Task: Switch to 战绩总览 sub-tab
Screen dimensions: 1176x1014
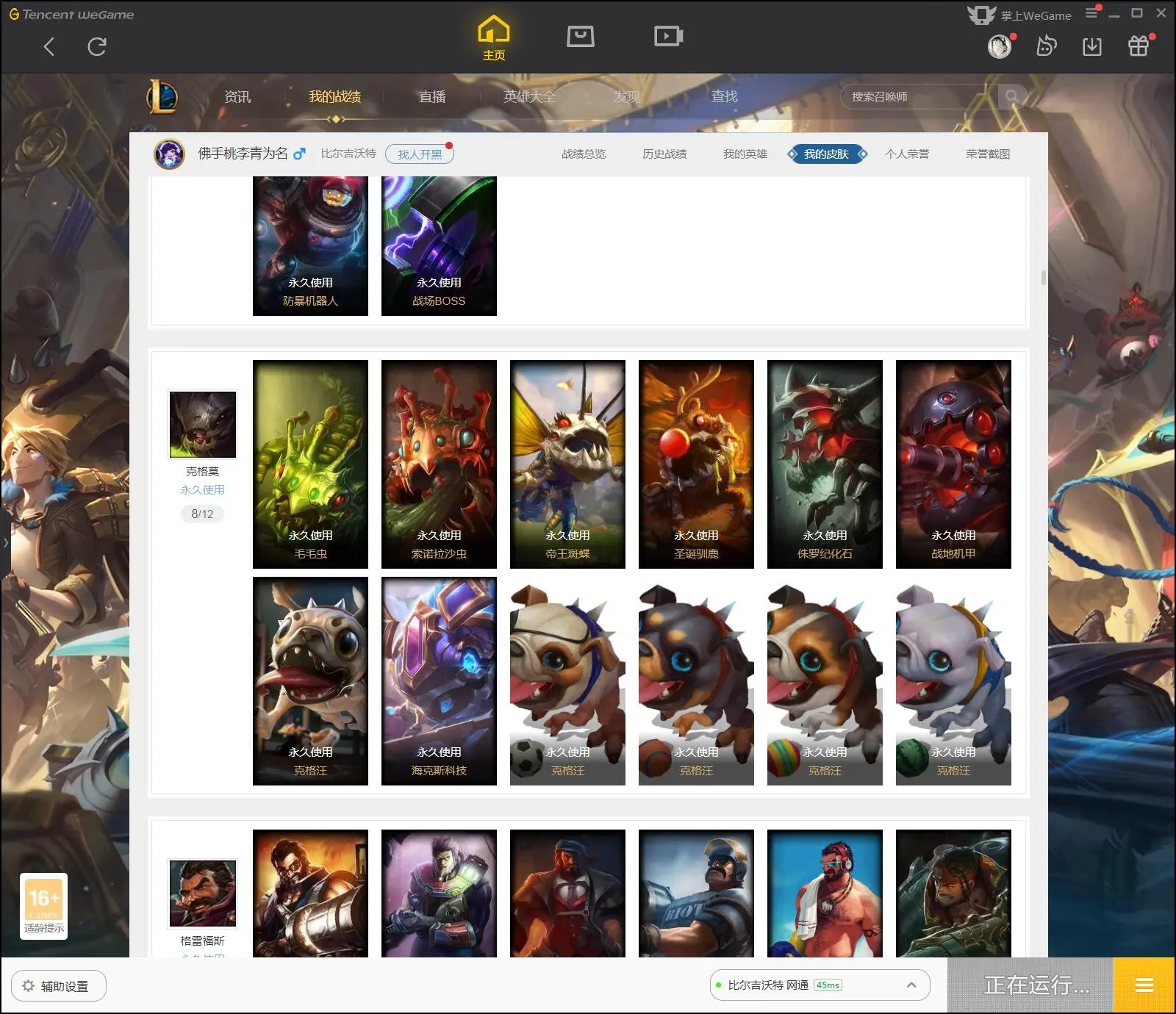Action: coord(584,154)
